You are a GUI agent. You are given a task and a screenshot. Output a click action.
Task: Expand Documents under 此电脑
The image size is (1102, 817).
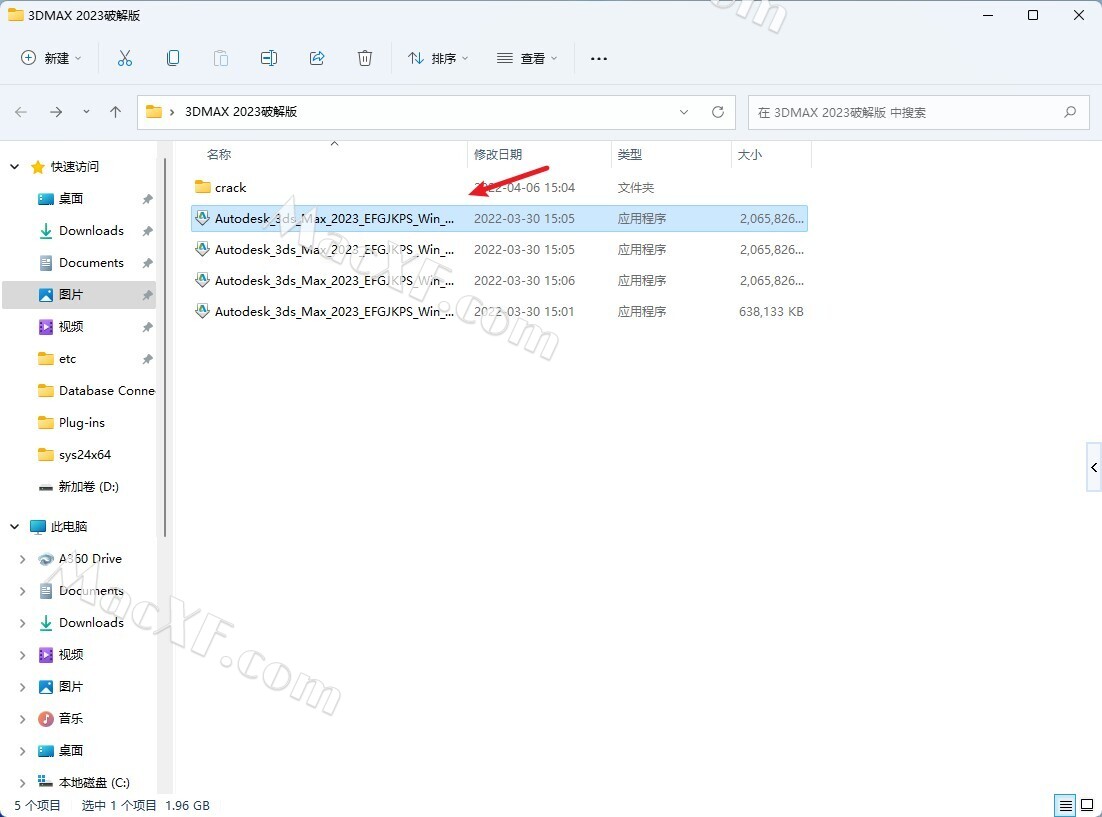click(x=22, y=591)
